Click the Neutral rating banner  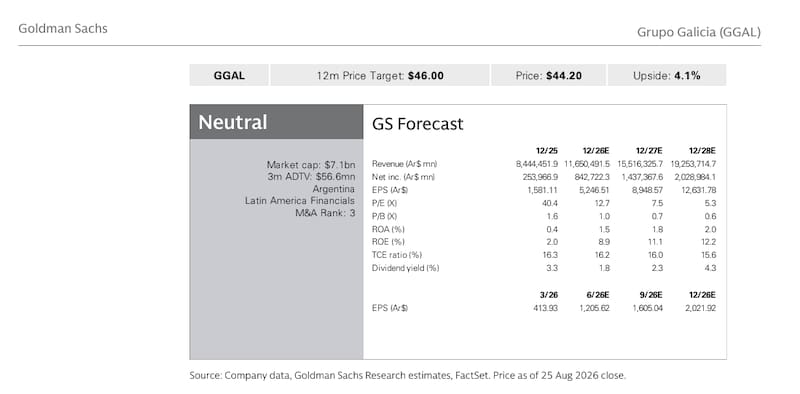tap(277, 122)
